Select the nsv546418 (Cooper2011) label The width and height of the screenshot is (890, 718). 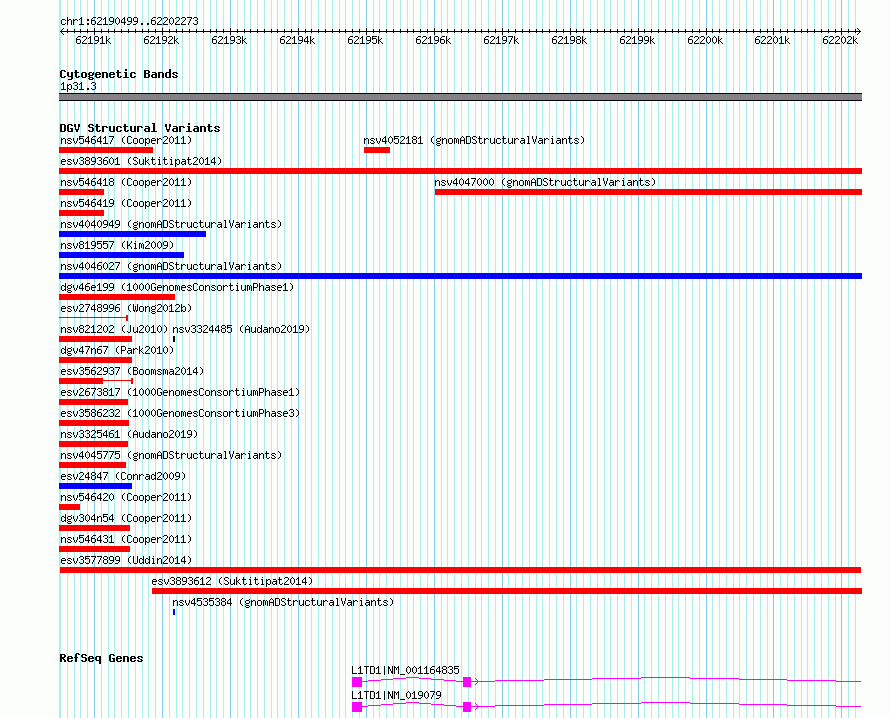click(x=126, y=182)
